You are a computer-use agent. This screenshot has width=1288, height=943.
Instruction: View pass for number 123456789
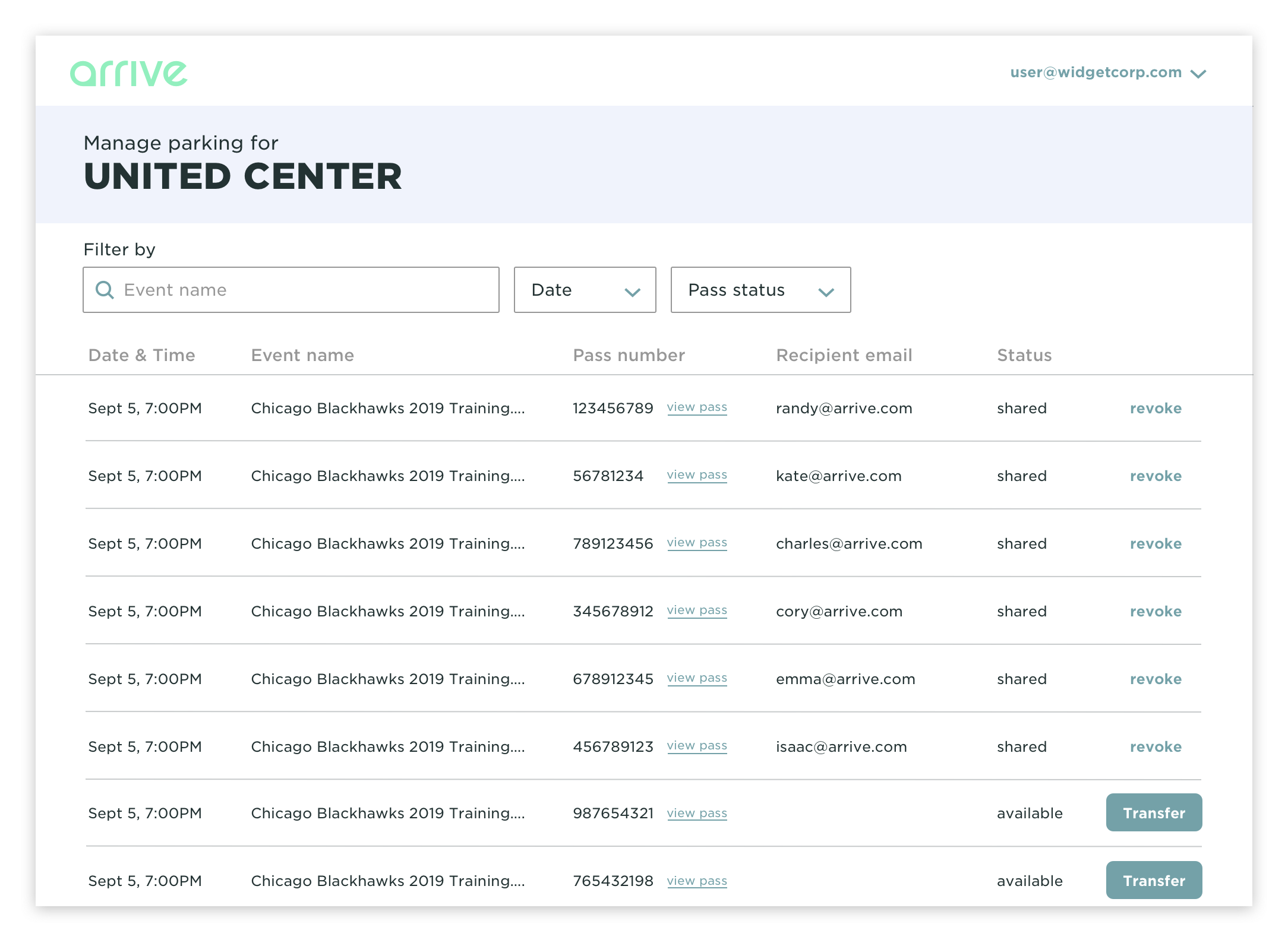[x=697, y=407]
